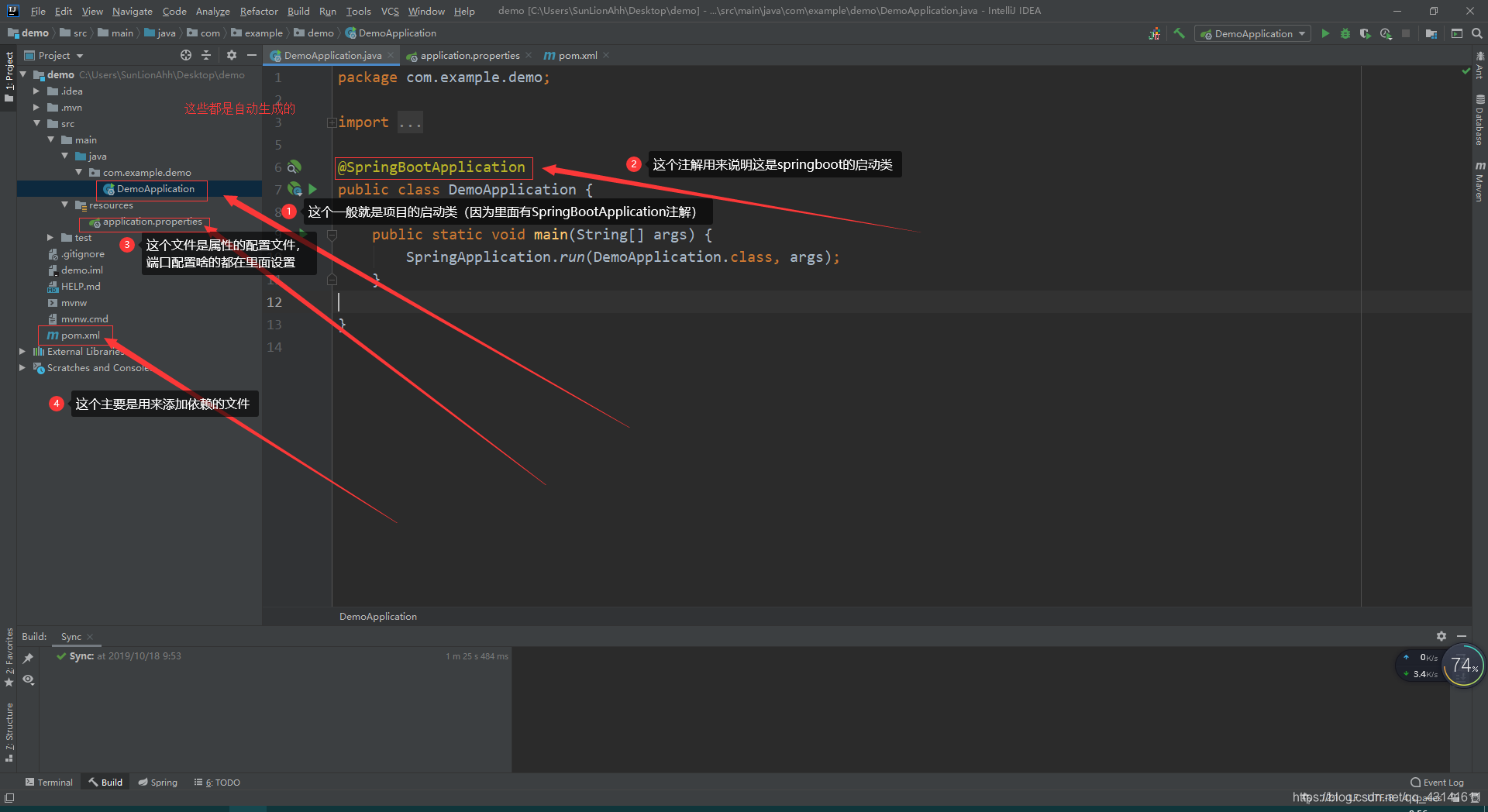Open the Refactor menu
Screen dimensions: 1488x812
click(259, 11)
